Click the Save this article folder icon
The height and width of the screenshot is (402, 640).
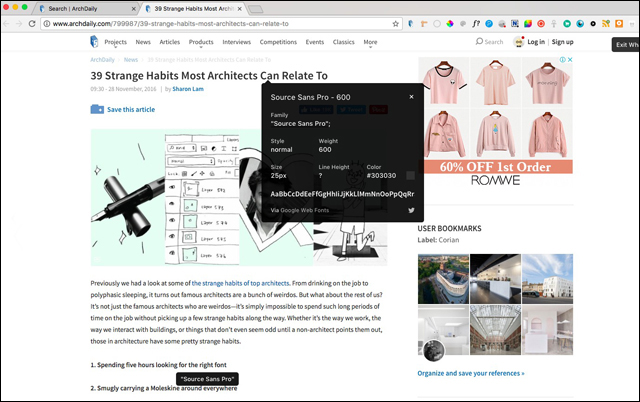(x=96, y=109)
